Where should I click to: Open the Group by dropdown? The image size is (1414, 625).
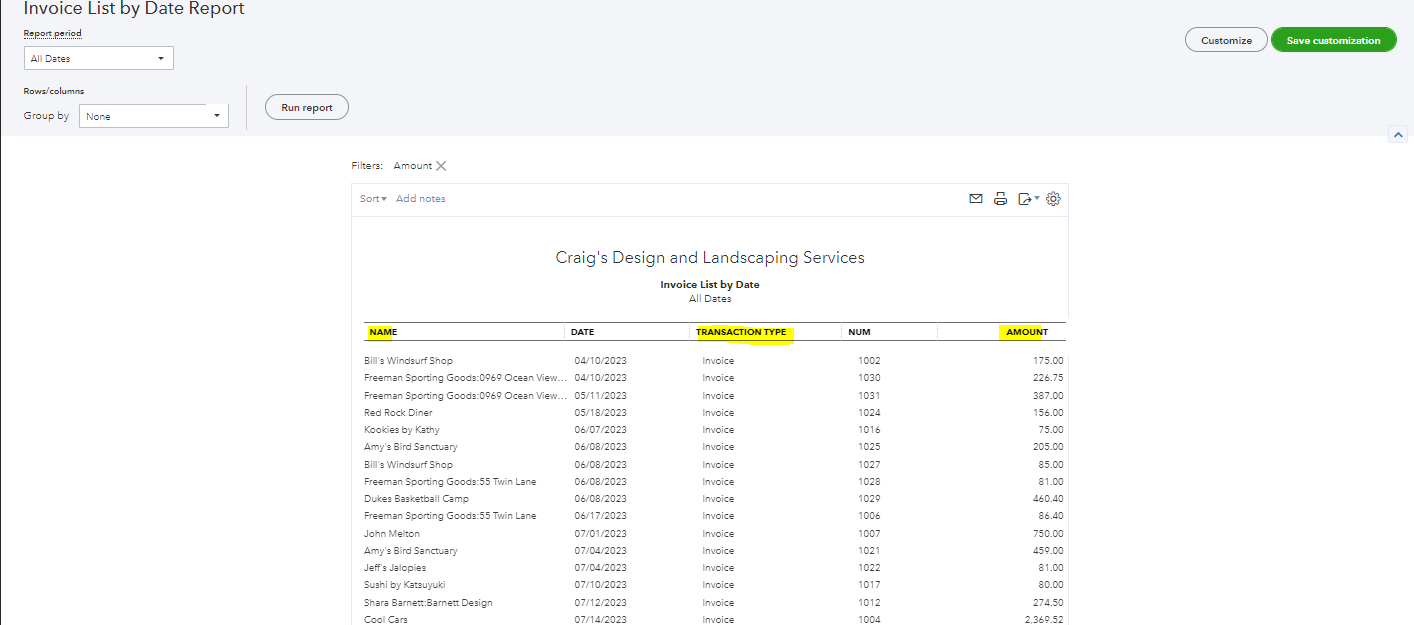click(154, 116)
